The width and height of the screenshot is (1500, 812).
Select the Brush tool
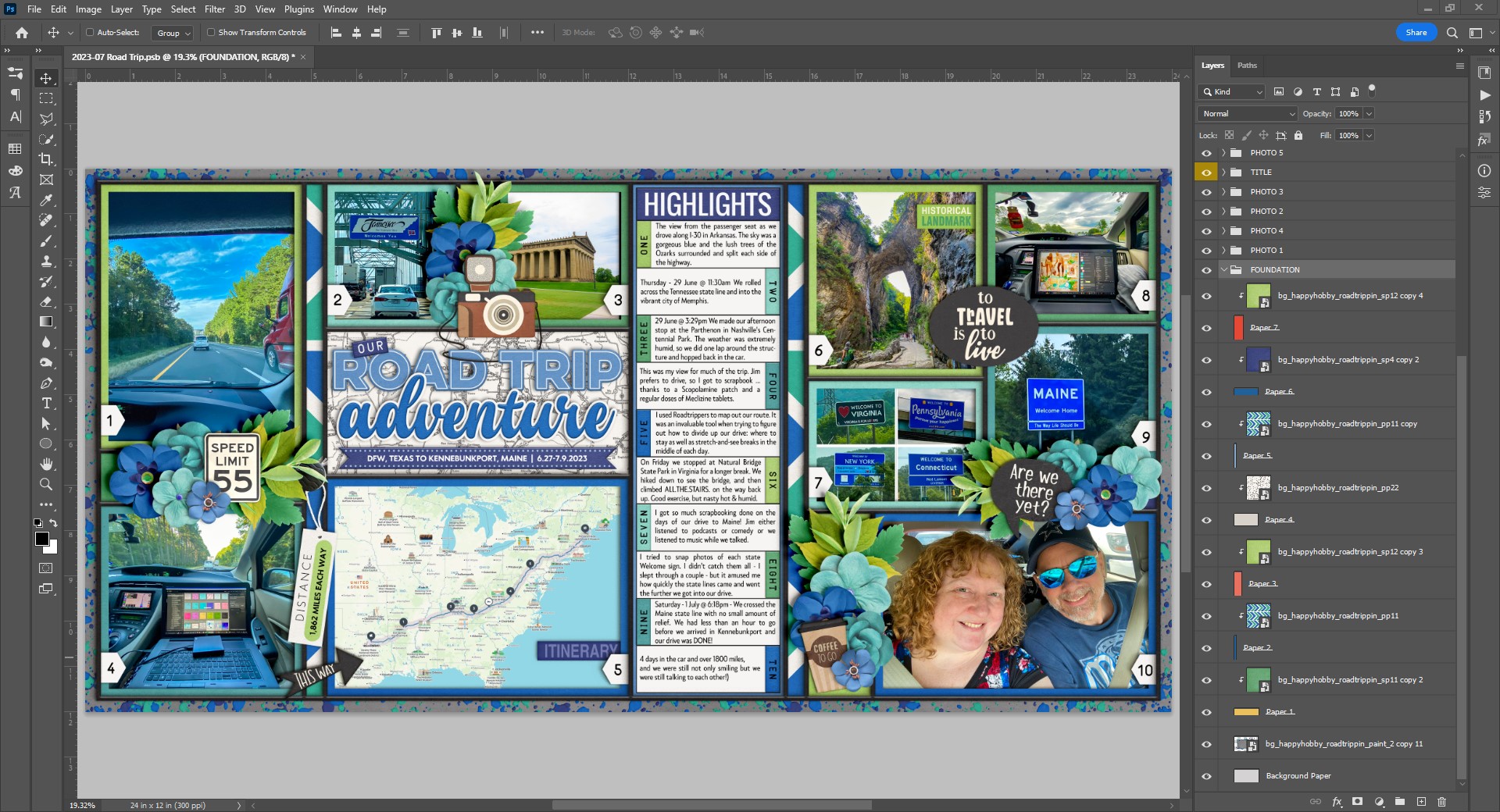tap(47, 241)
